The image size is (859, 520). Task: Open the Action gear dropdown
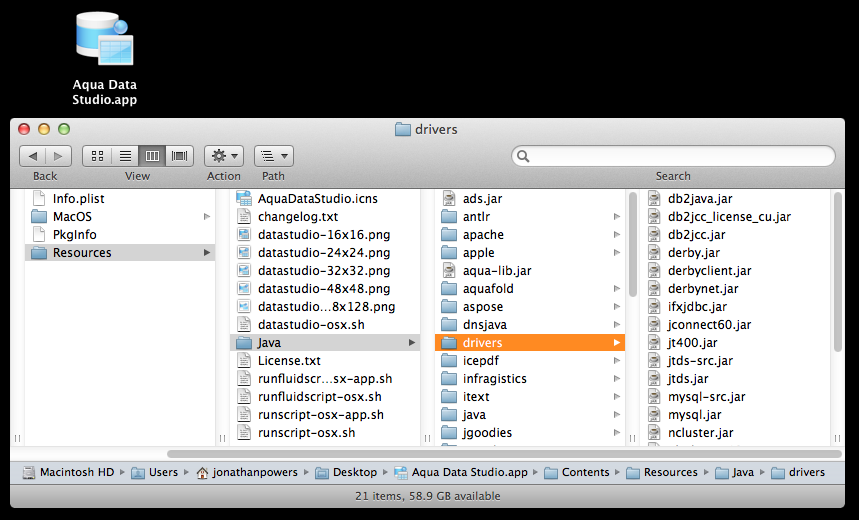click(224, 156)
